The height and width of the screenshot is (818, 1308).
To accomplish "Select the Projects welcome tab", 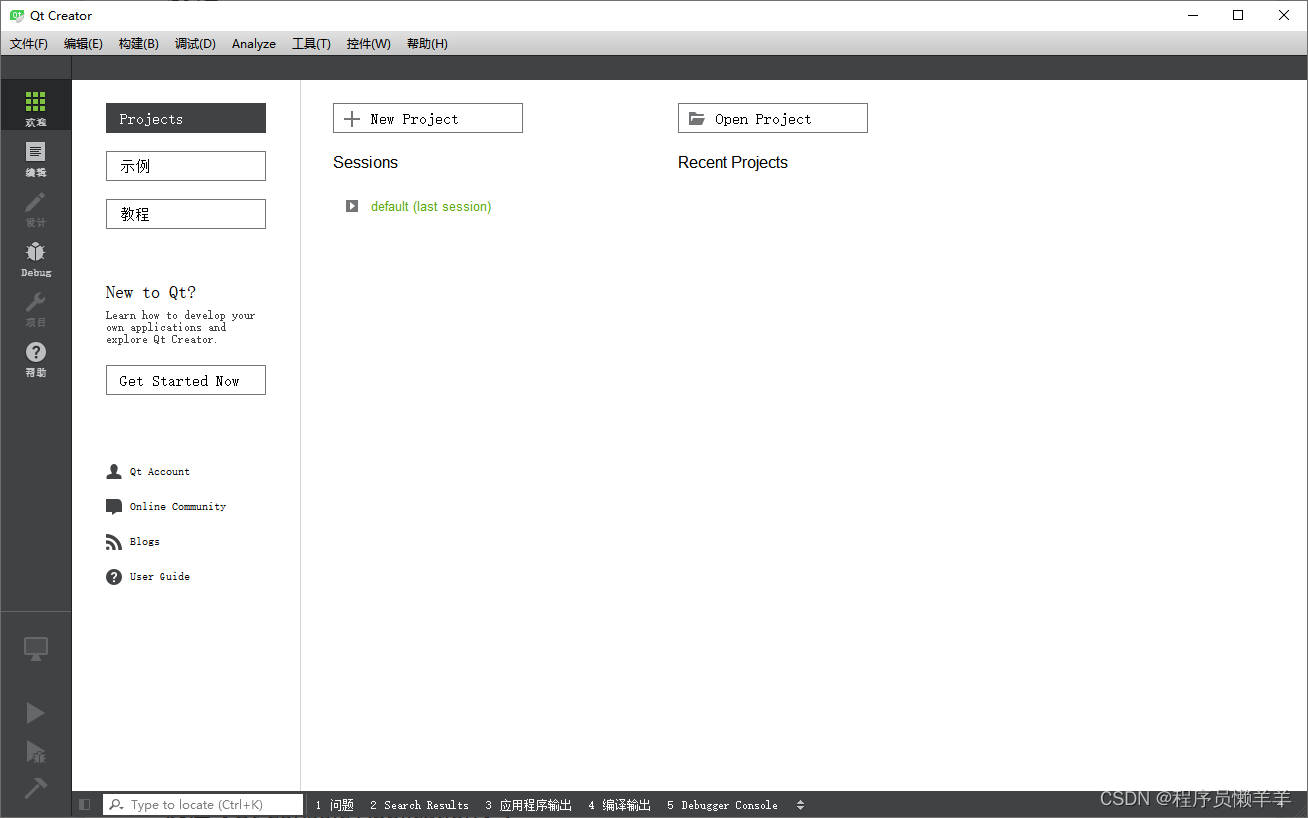I will click(186, 118).
